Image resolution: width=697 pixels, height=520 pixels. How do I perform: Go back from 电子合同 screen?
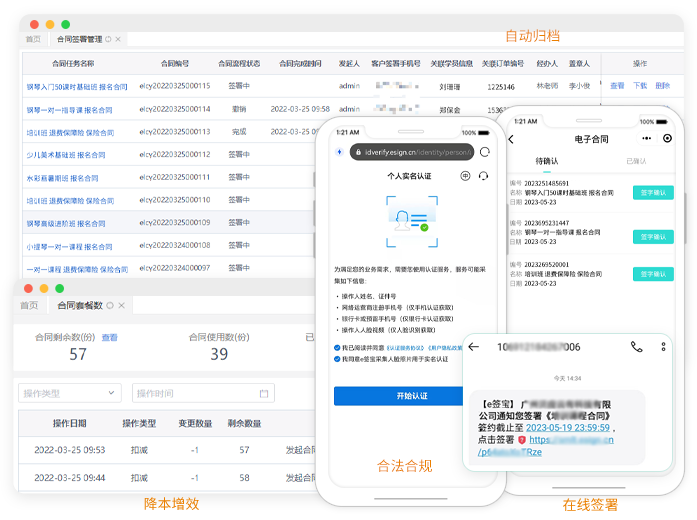pos(513,139)
